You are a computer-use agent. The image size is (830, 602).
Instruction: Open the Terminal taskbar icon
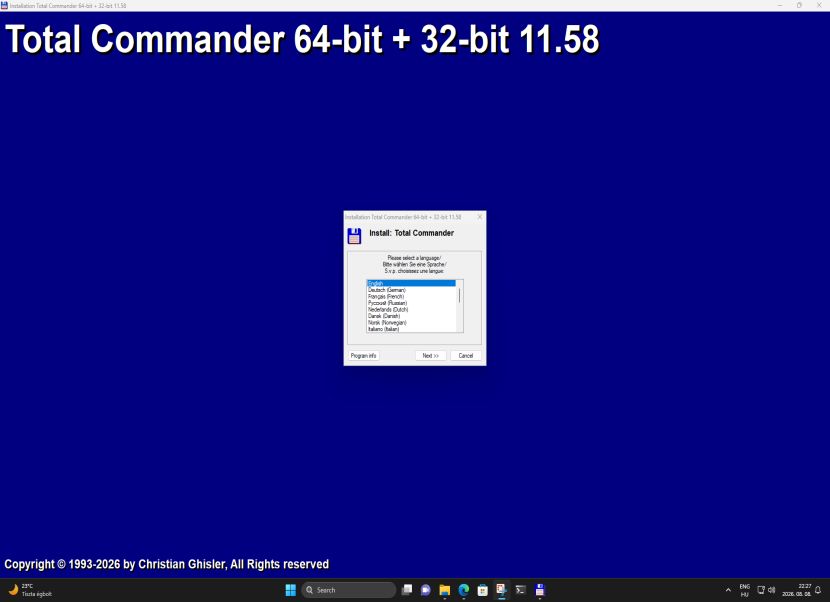pyautogui.click(x=520, y=590)
